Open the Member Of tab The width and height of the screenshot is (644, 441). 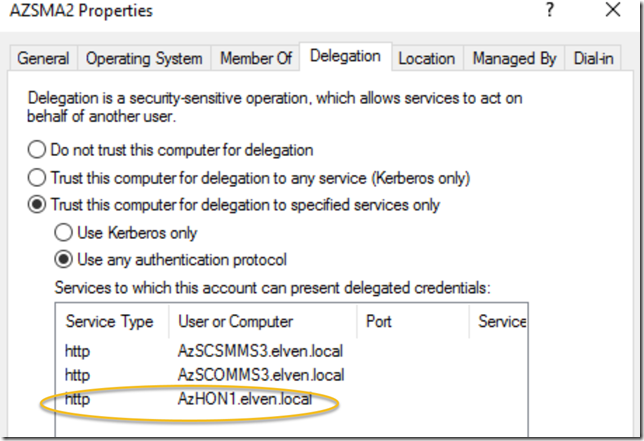[x=256, y=59]
